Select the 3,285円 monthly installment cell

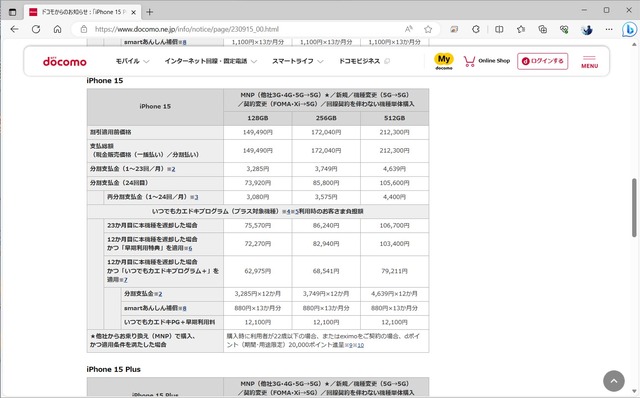tap(258, 169)
